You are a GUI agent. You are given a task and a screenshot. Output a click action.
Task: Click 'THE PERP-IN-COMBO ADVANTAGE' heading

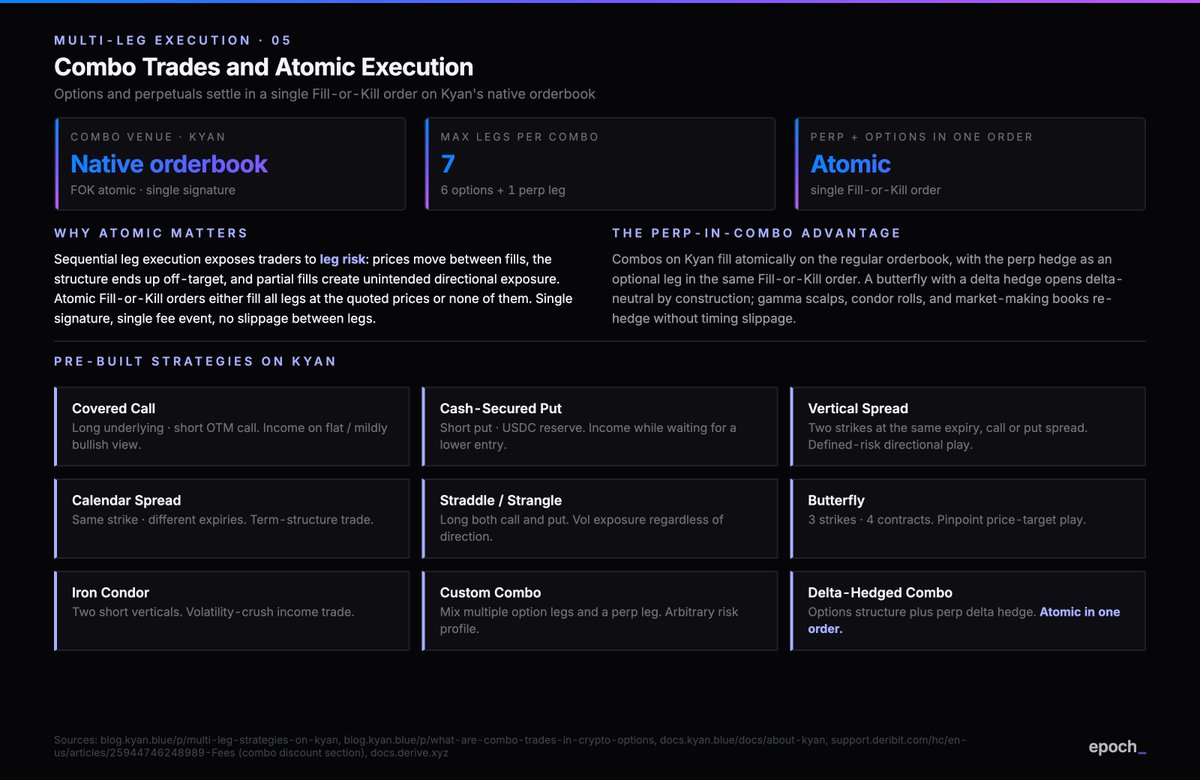coord(757,233)
